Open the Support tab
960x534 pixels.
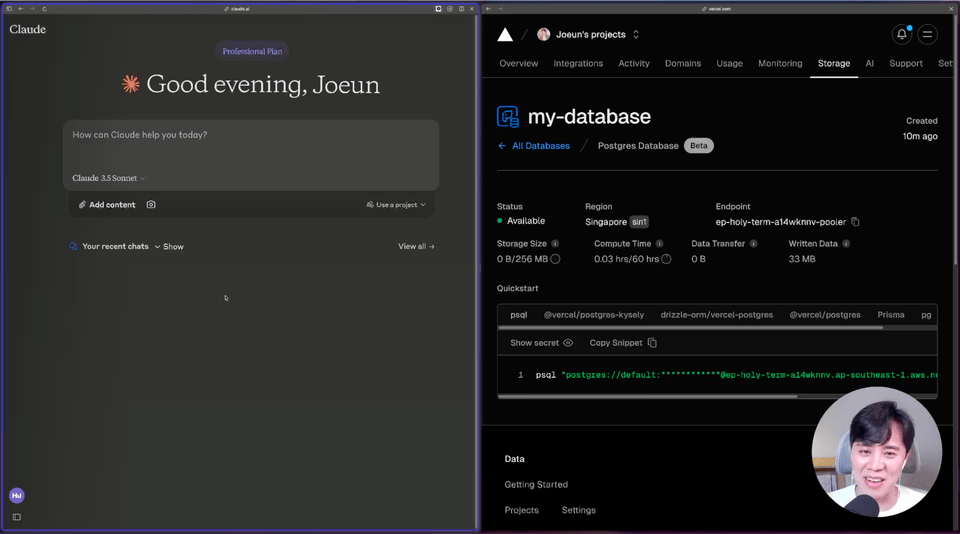point(906,63)
